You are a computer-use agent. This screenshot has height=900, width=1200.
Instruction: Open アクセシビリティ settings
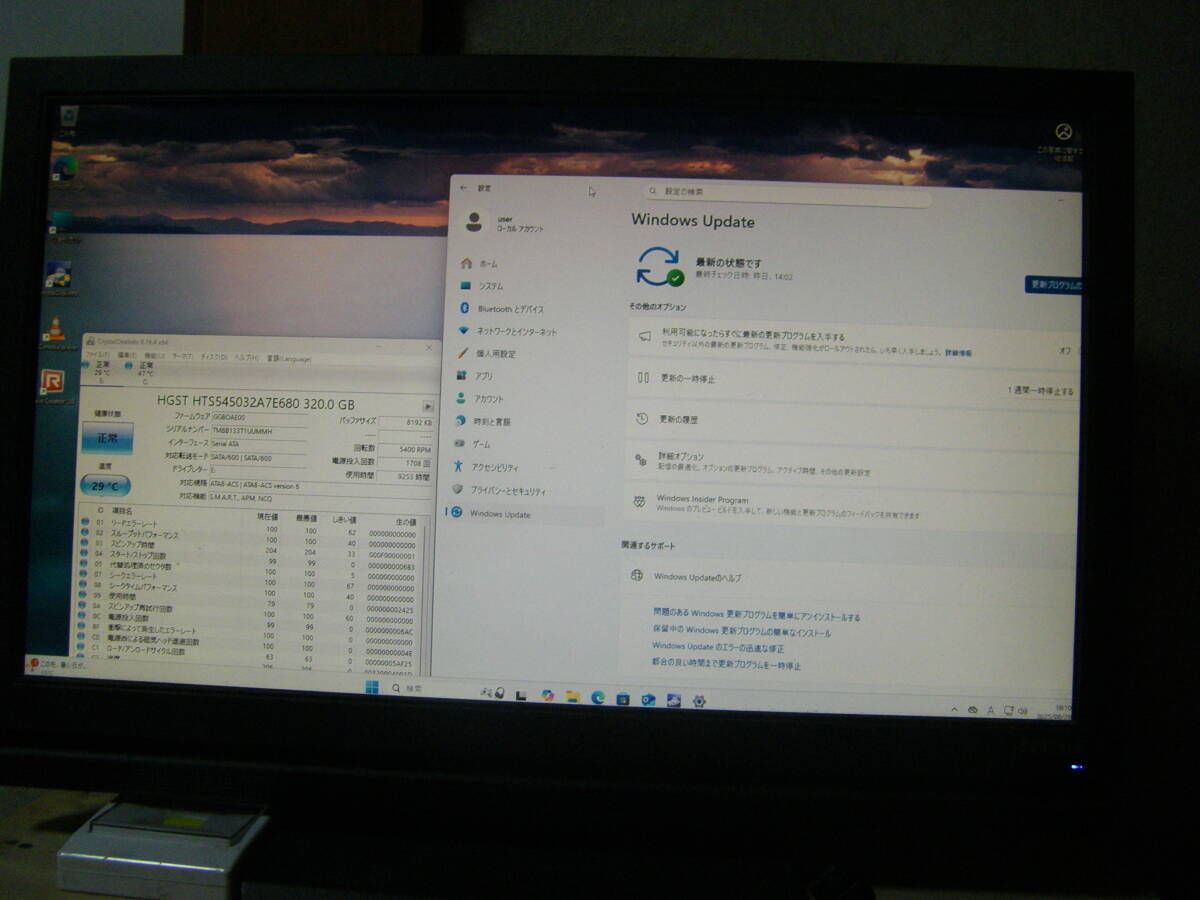pos(485,468)
